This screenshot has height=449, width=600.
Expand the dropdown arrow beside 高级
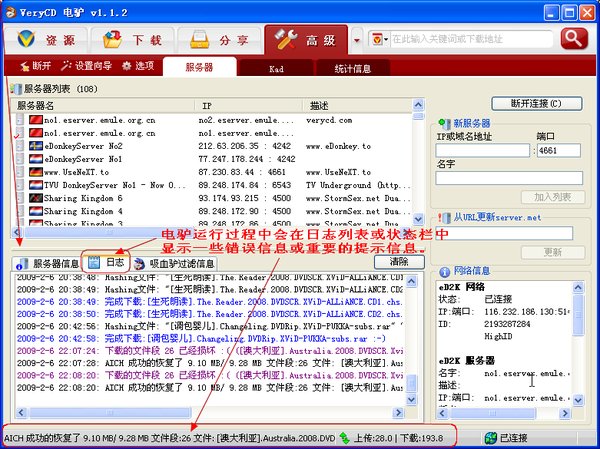(357, 40)
